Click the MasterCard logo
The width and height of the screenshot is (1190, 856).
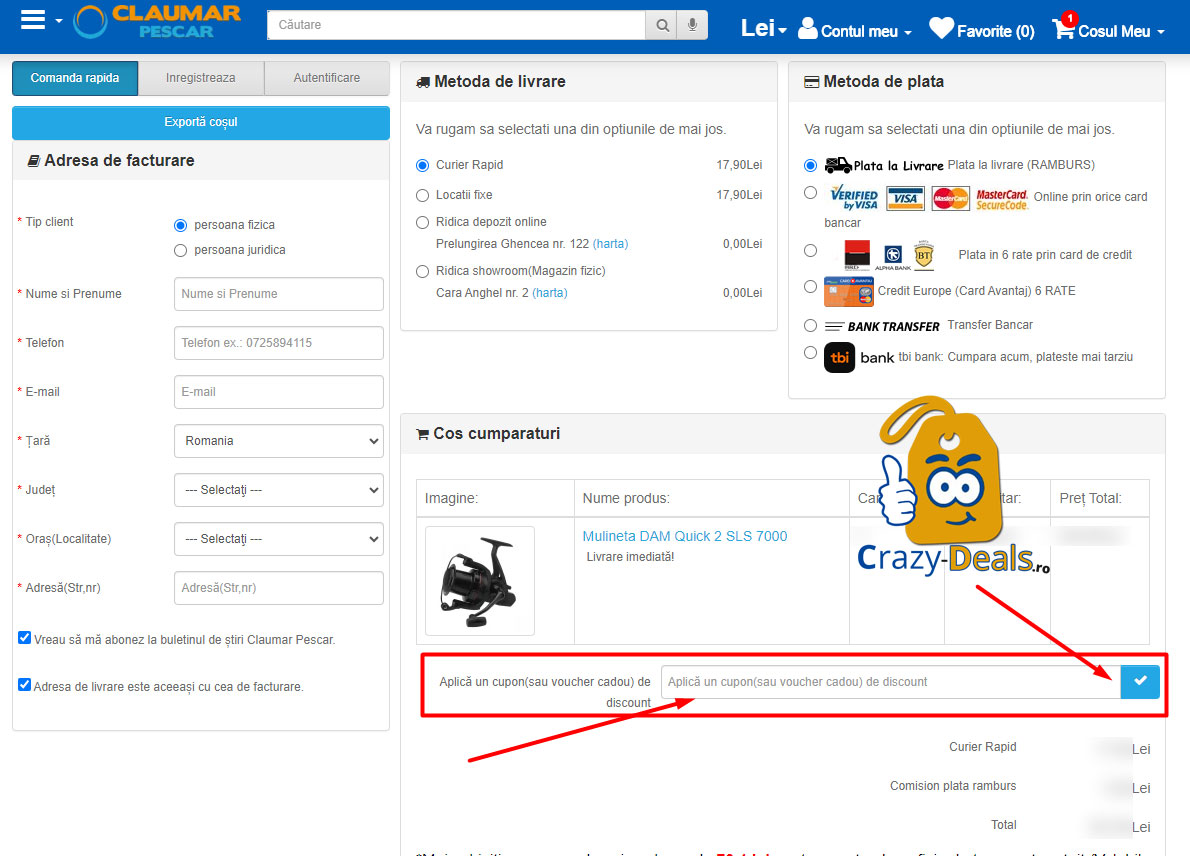point(951,198)
